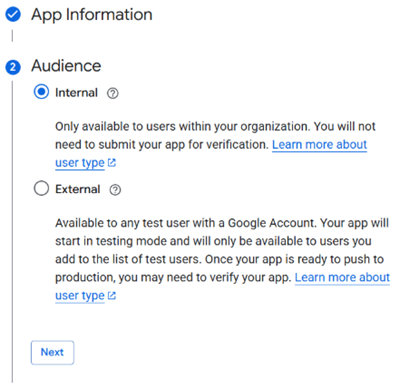Click text 'add to the list of test users'
Image resolution: width=400 pixels, height=388 pixels.
click(127, 259)
